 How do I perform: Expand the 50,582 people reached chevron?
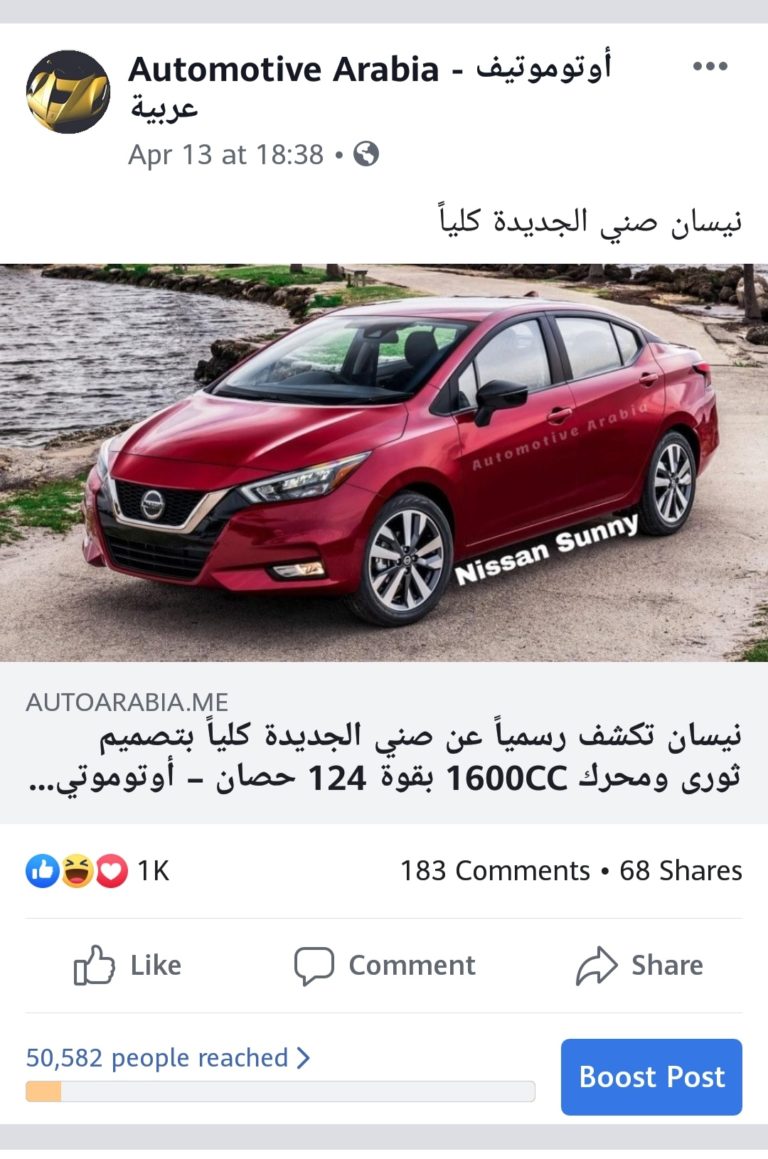coord(303,1058)
